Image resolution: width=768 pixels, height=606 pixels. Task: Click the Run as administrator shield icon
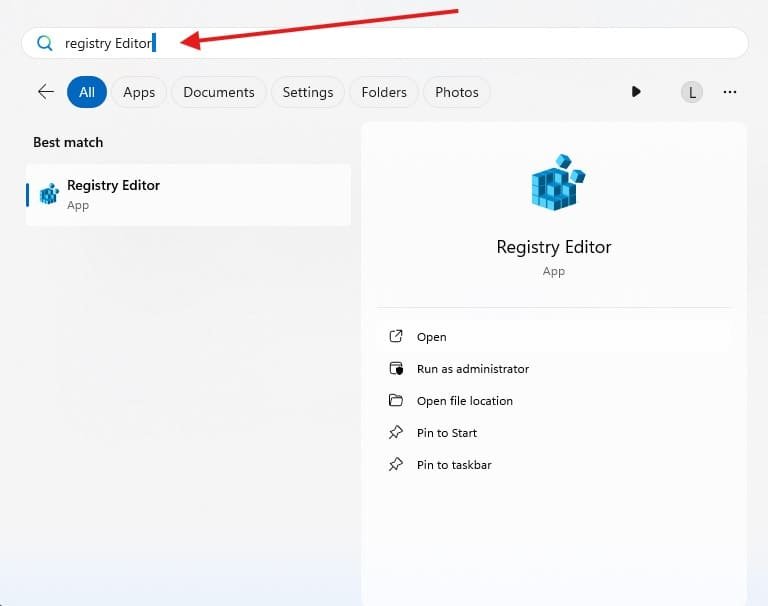[x=396, y=368]
